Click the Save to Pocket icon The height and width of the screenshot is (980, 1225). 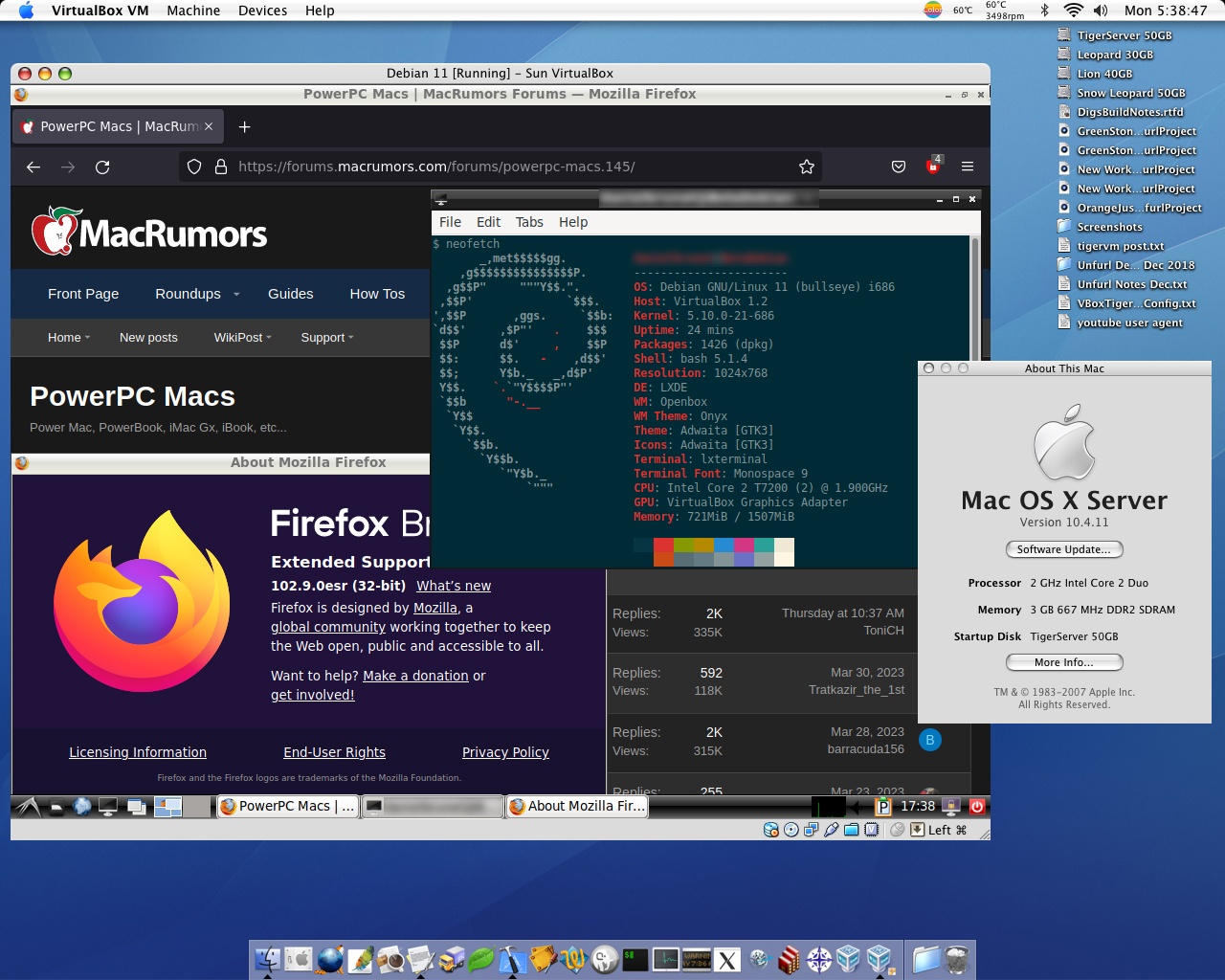click(x=899, y=167)
